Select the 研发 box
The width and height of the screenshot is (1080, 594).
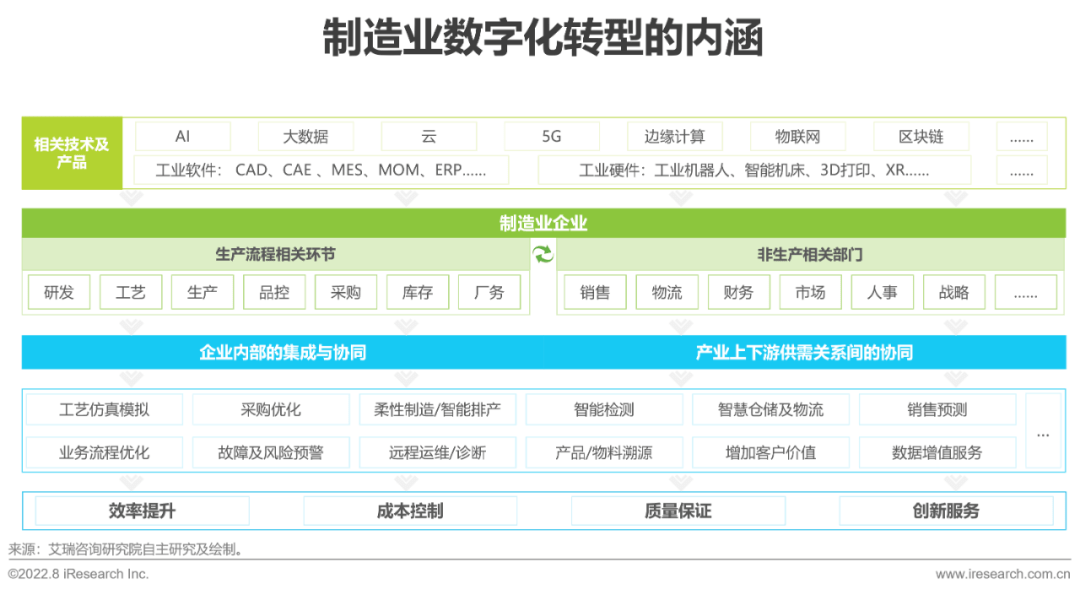pyautogui.click(x=59, y=292)
